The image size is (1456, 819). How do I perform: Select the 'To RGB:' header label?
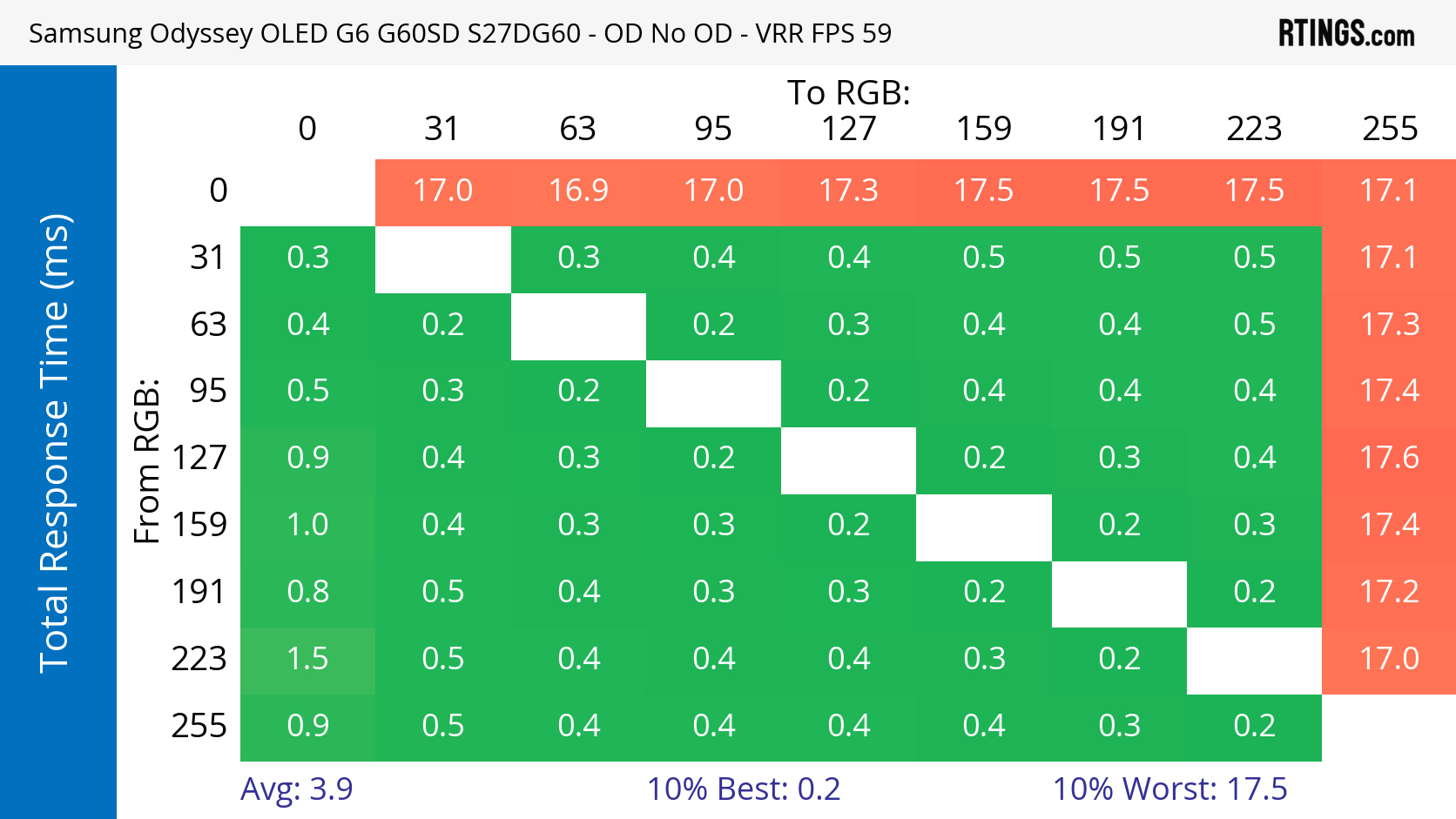click(848, 92)
